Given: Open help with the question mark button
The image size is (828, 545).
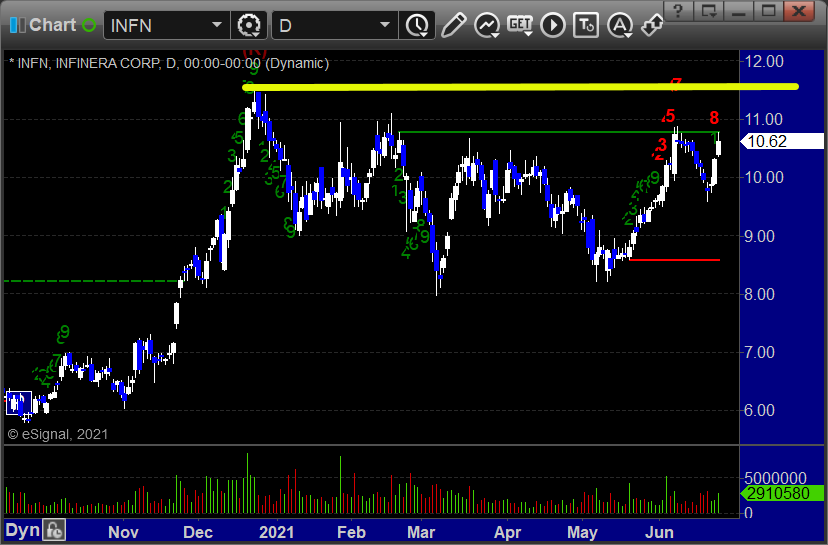Looking at the screenshot, I should [x=679, y=10].
